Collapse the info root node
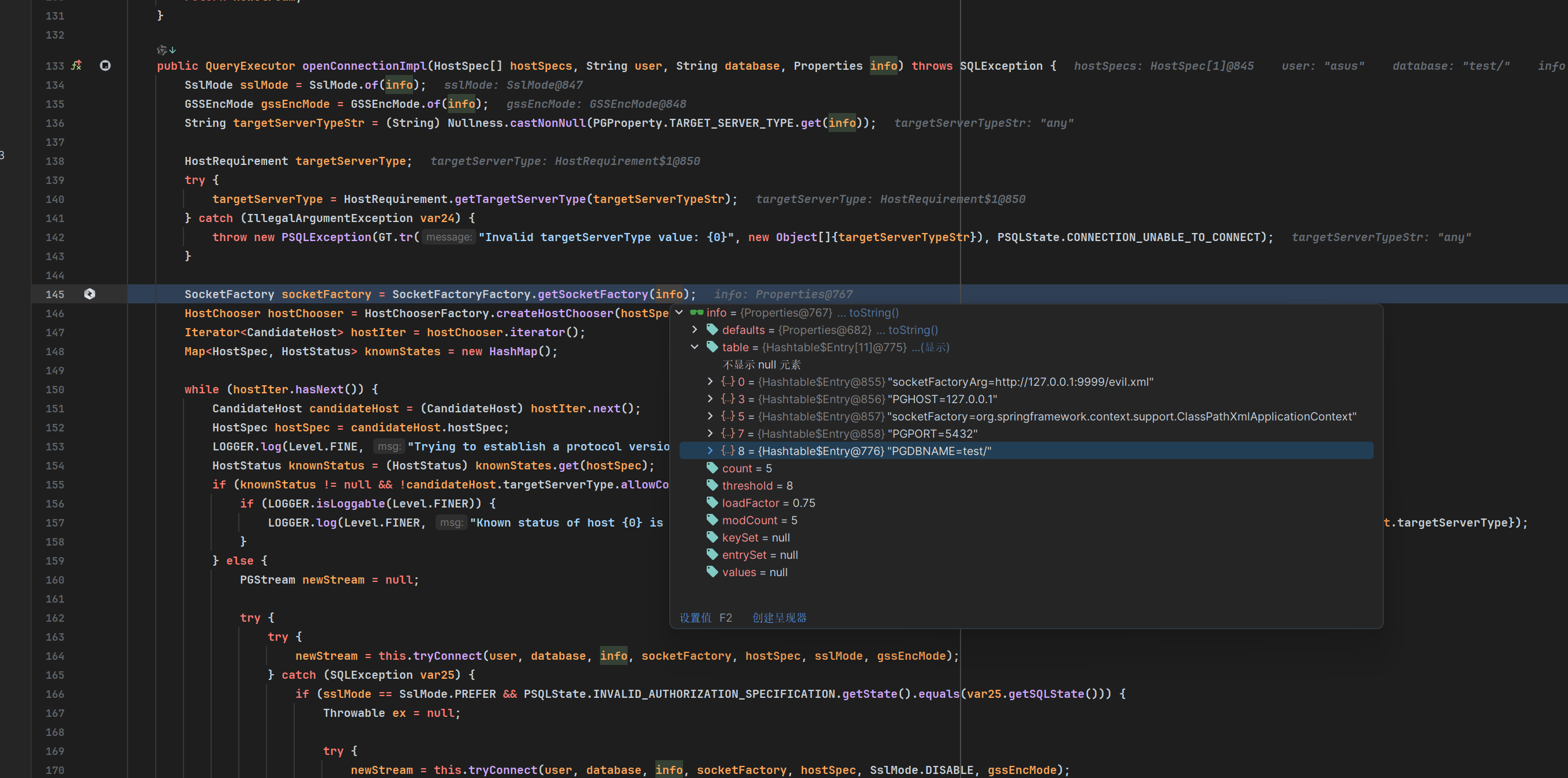This screenshot has width=1568, height=778. coord(680,313)
